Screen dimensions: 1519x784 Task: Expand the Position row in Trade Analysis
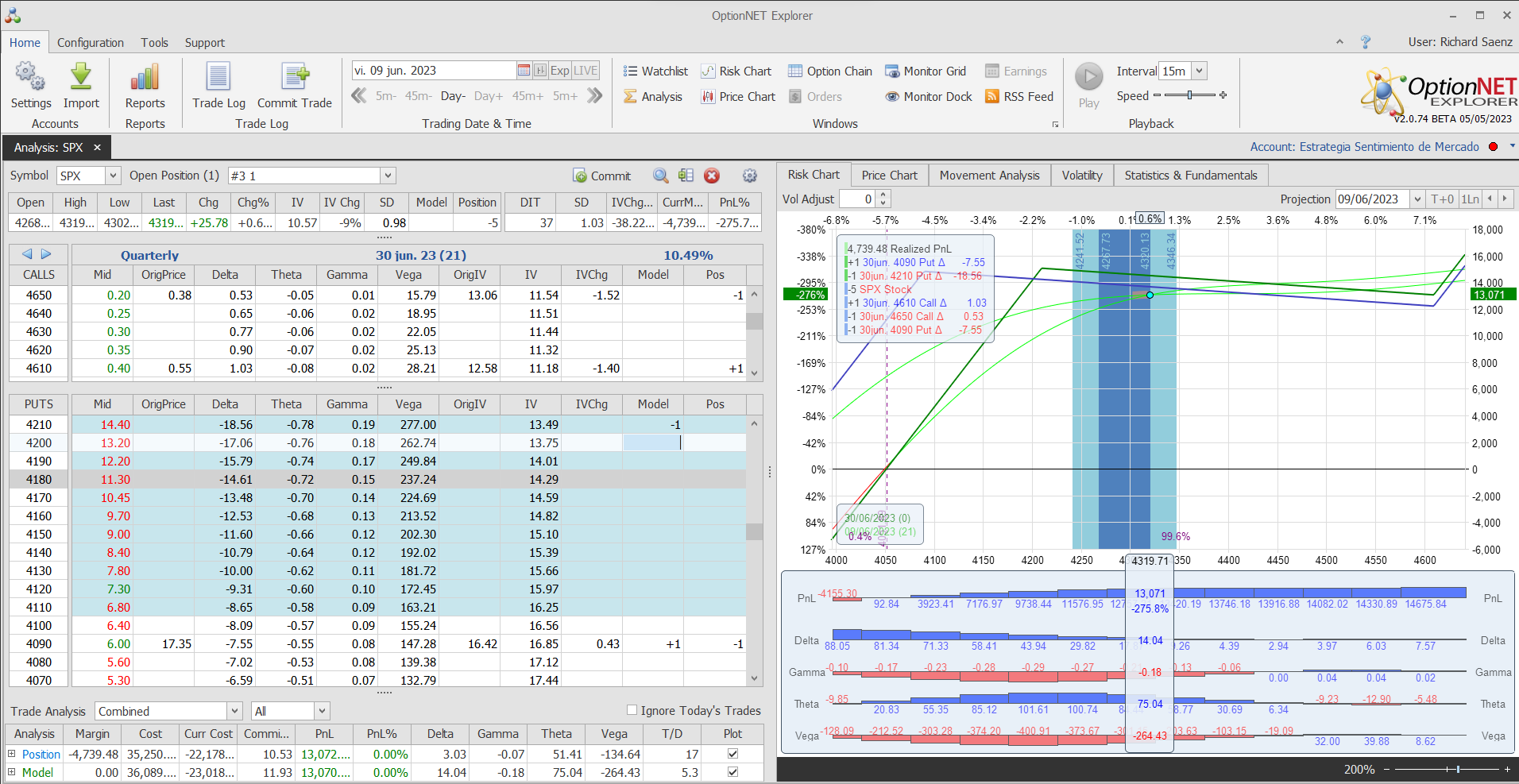12,754
